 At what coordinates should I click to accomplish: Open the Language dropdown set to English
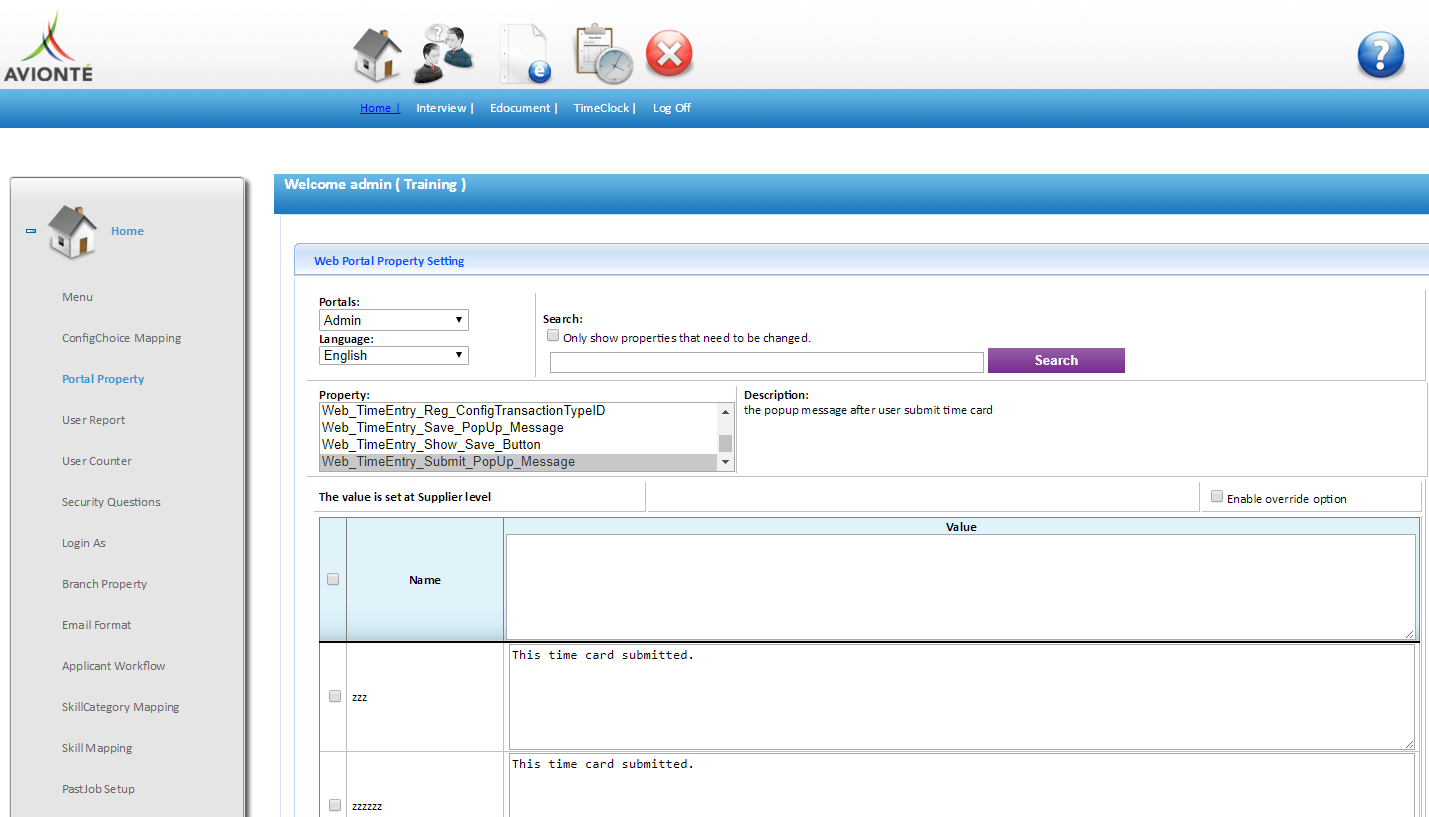click(394, 355)
